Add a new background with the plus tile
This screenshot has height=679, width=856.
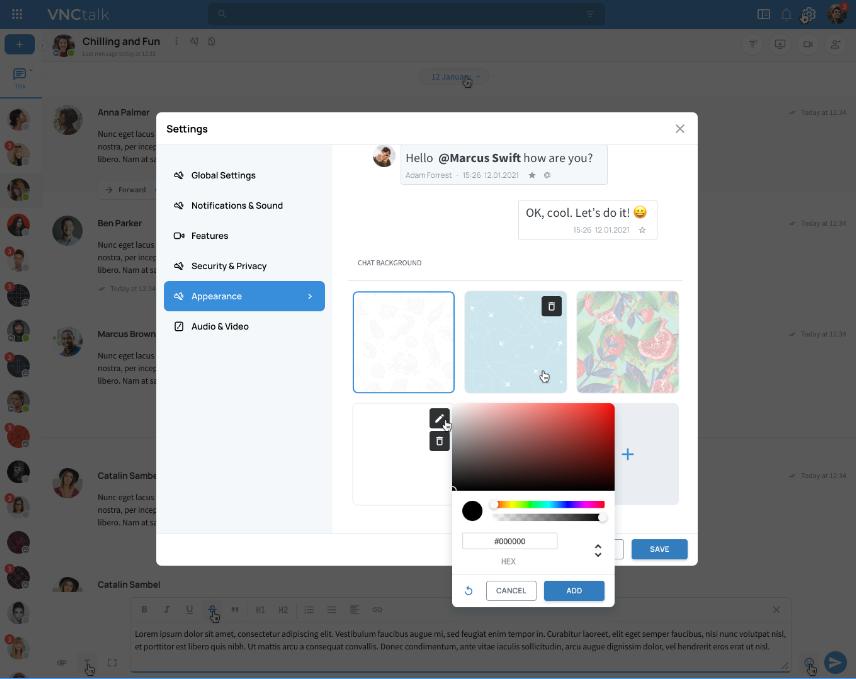(x=628, y=454)
